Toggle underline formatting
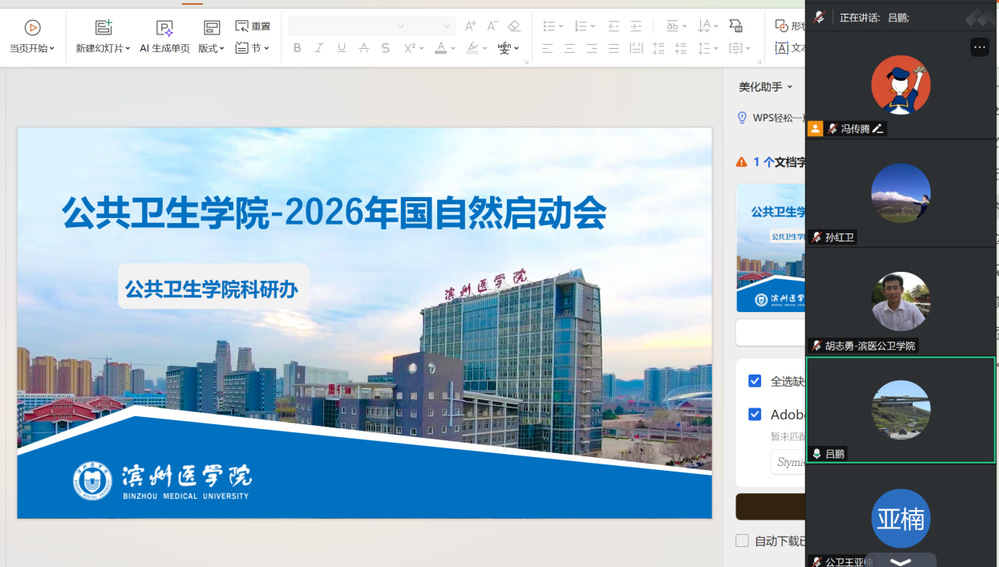The width and height of the screenshot is (999, 567). [341, 48]
